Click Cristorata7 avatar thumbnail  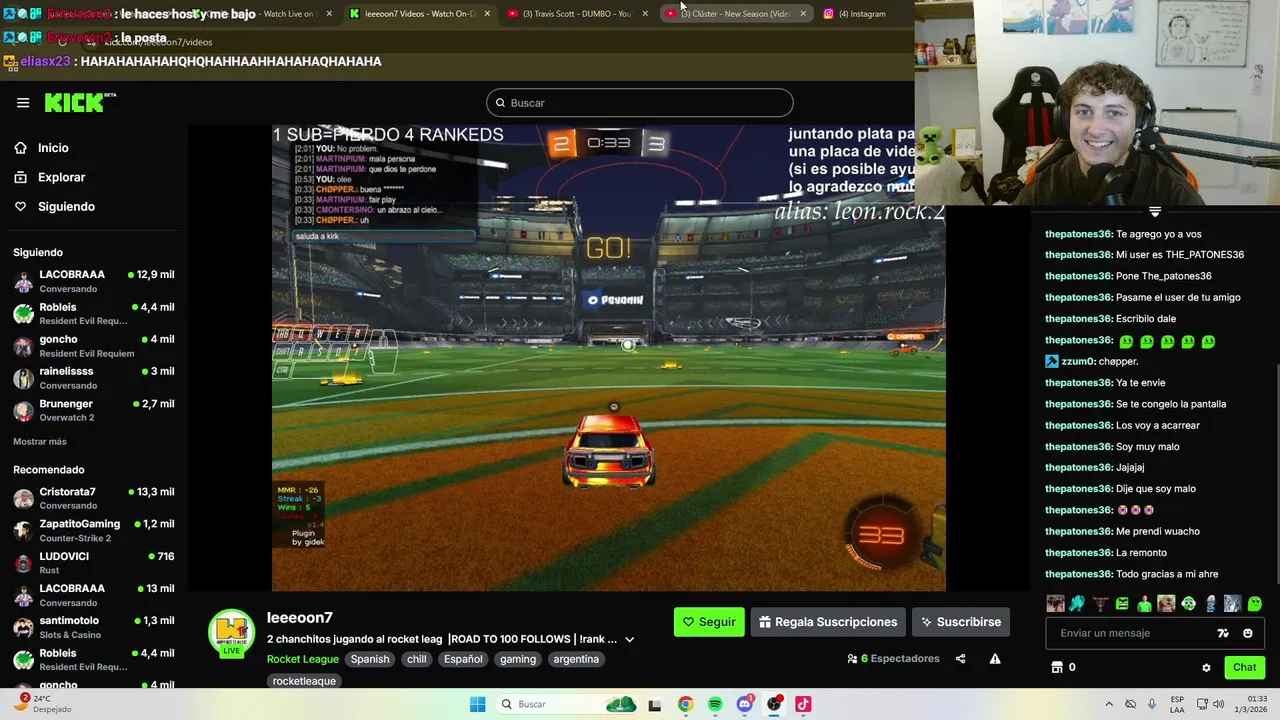pyautogui.click(x=23, y=498)
